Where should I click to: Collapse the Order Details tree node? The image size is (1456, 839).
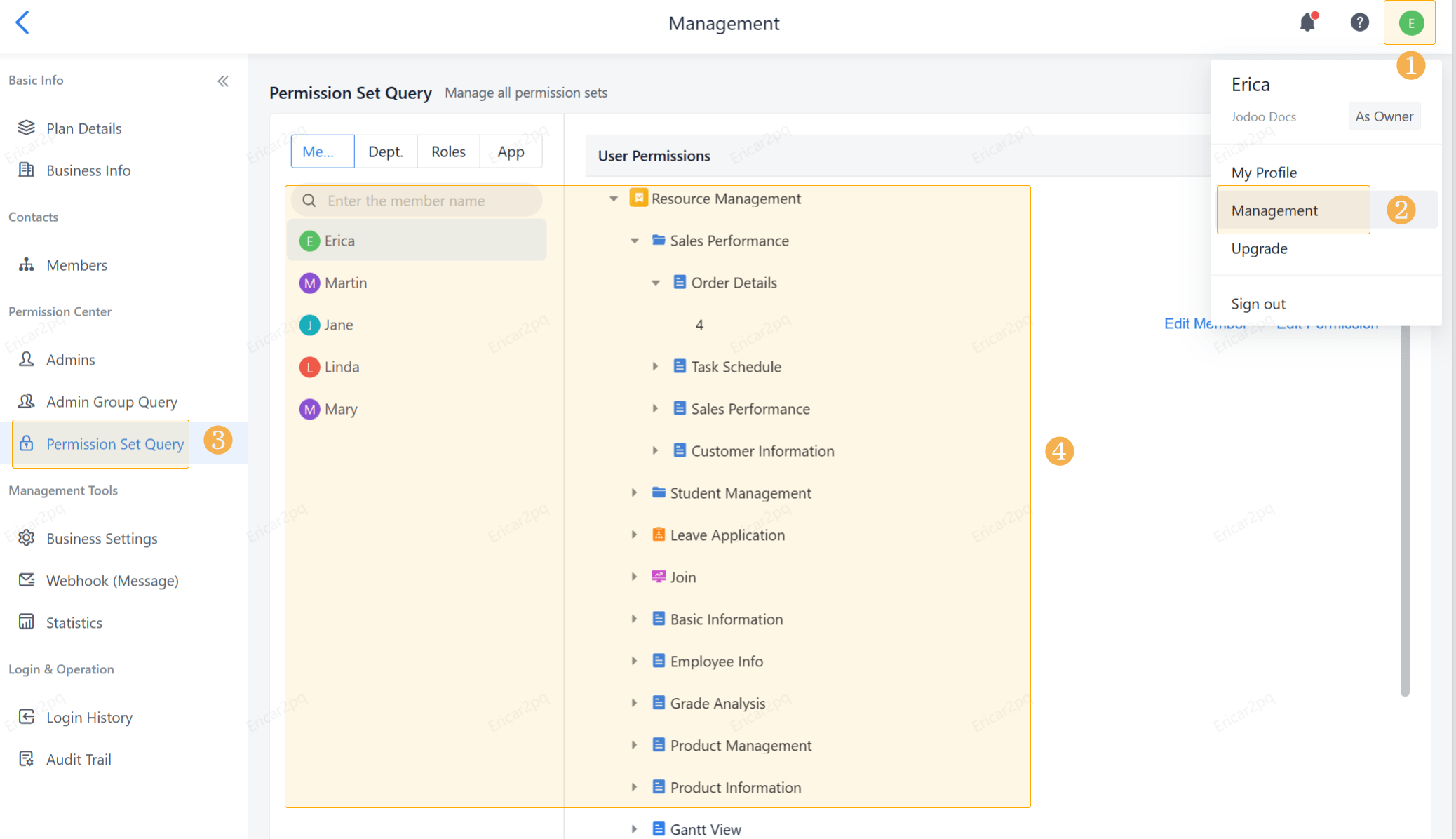point(656,283)
